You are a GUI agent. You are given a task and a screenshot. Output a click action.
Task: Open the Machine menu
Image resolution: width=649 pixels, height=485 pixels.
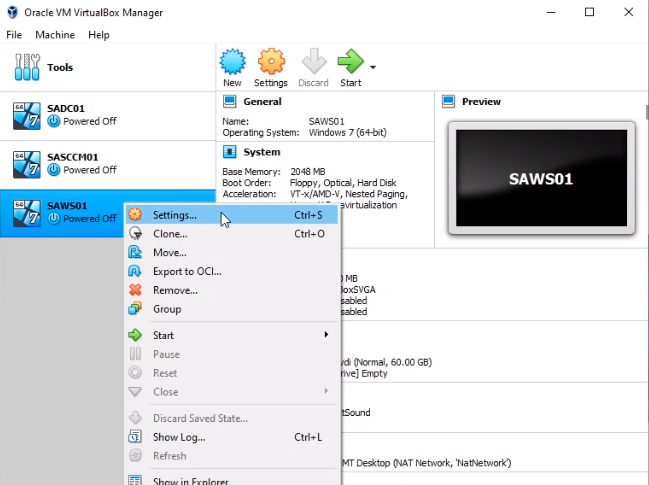55,35
